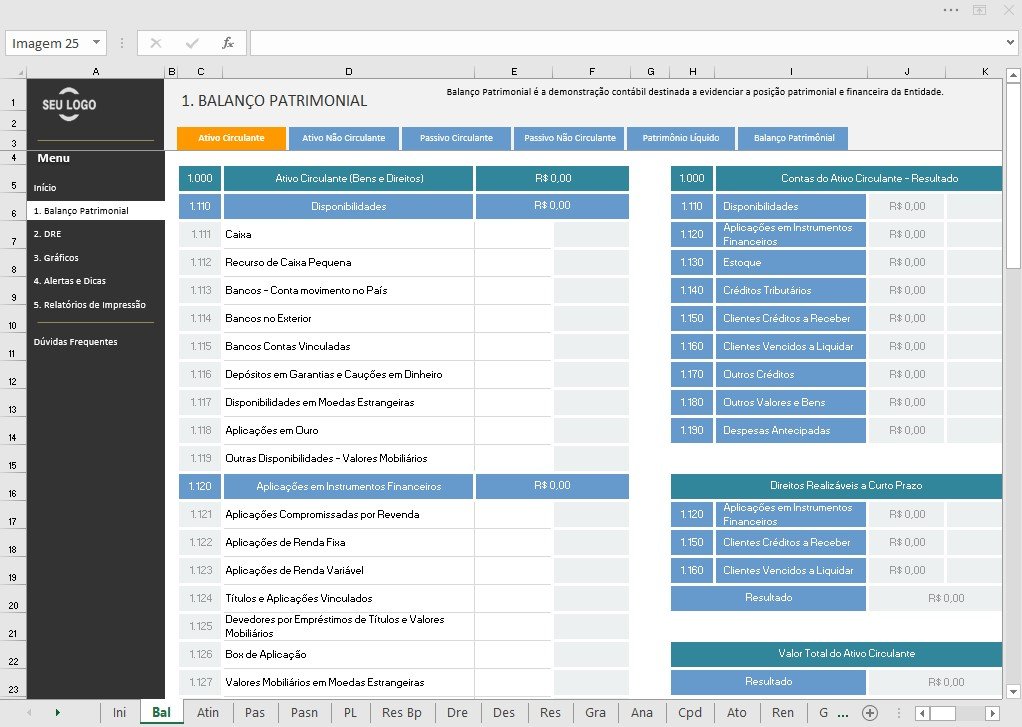1022x727 pixels.
Task: Open the Ato sheet tab
Action: (x=737, y=713)
